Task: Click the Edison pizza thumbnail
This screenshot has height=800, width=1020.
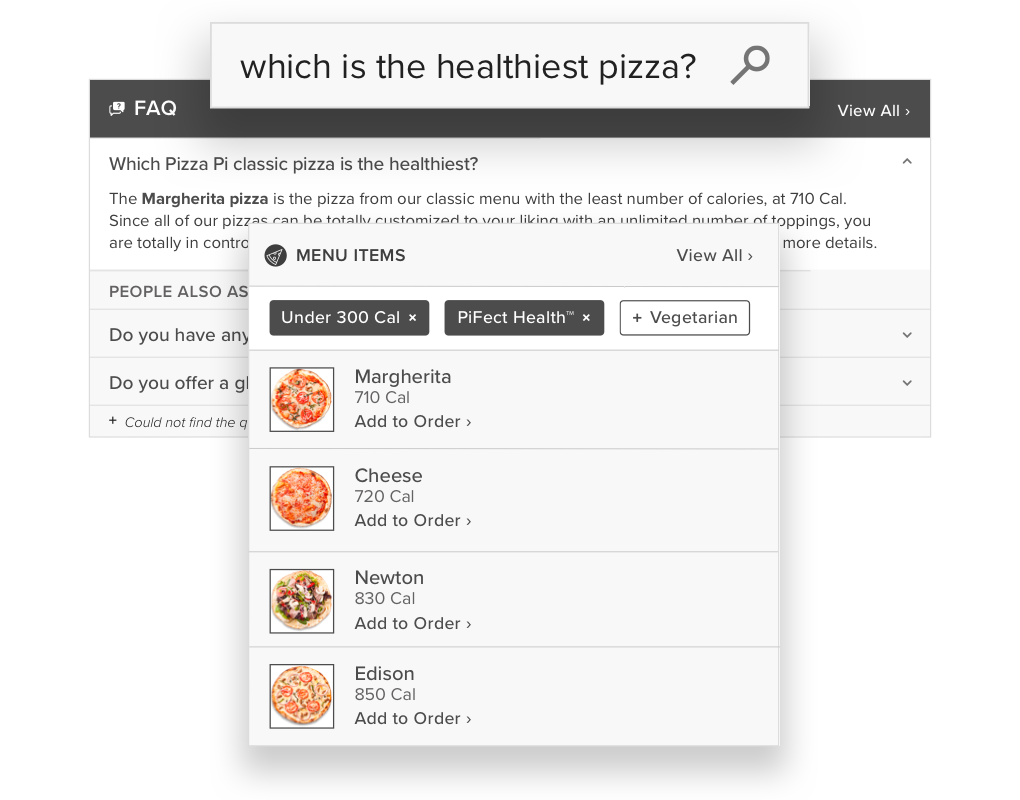Action: 302,696
